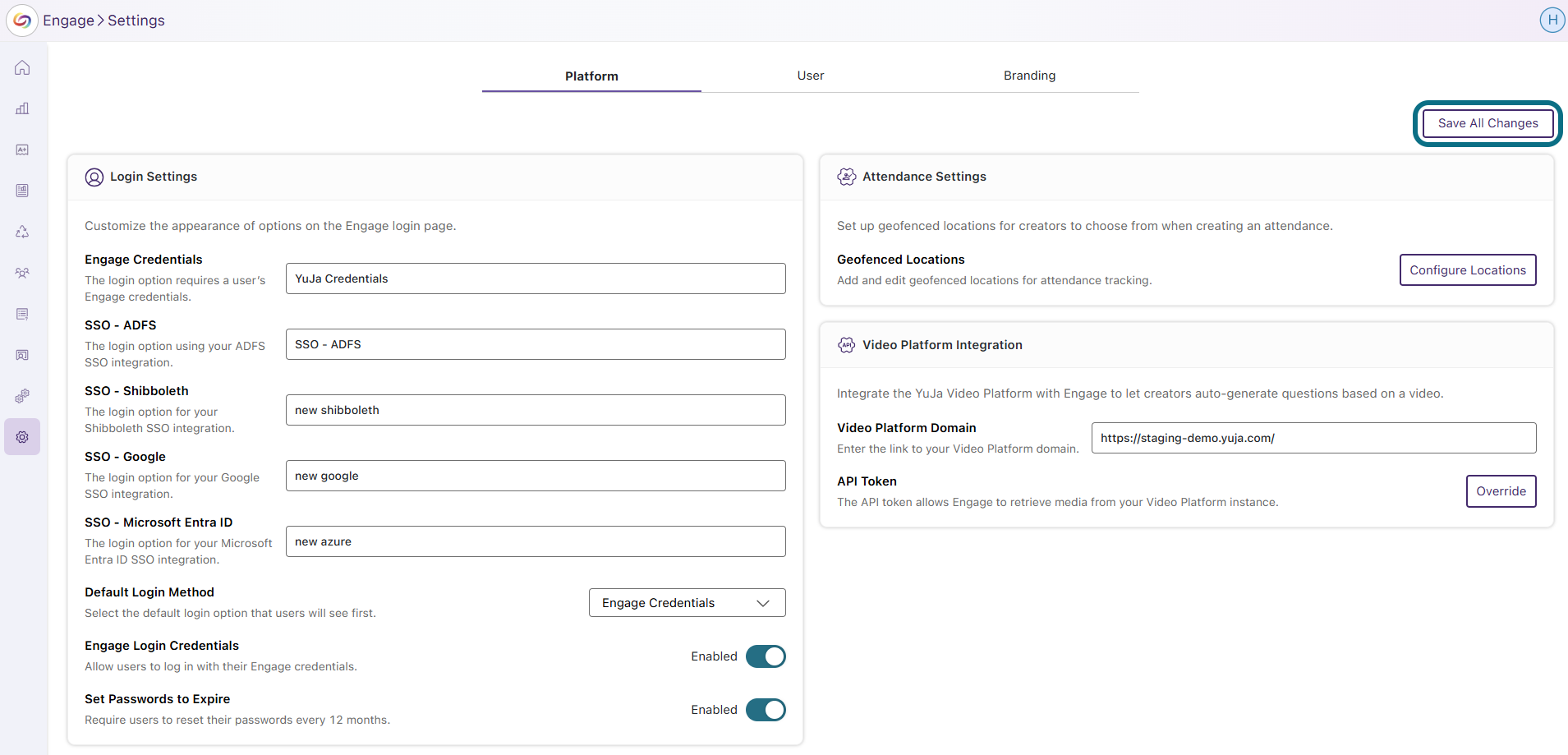Open Configure Locations for geofenced attendance
This screenshot has width=1568, height=755.
[x=1467, y=269]
